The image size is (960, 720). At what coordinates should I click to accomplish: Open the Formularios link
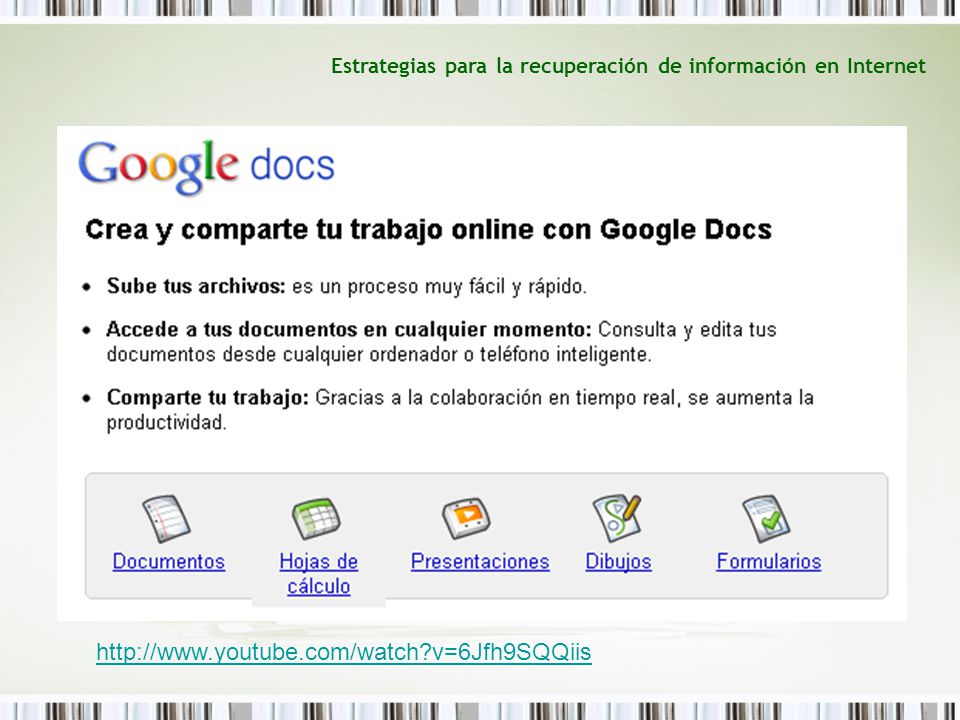(769, 561)
